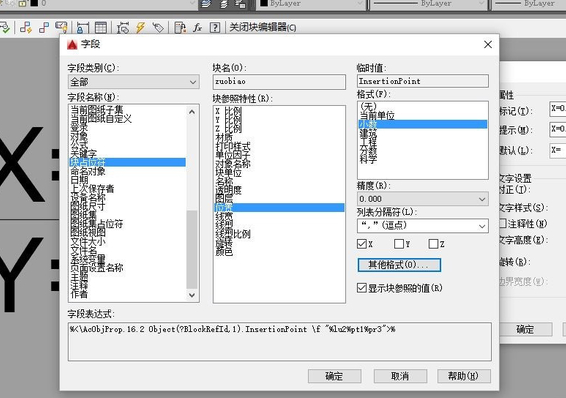The image size is (566, 398).
Task: Cancel the Field dialog with 取消
Action: coord(400,376)
